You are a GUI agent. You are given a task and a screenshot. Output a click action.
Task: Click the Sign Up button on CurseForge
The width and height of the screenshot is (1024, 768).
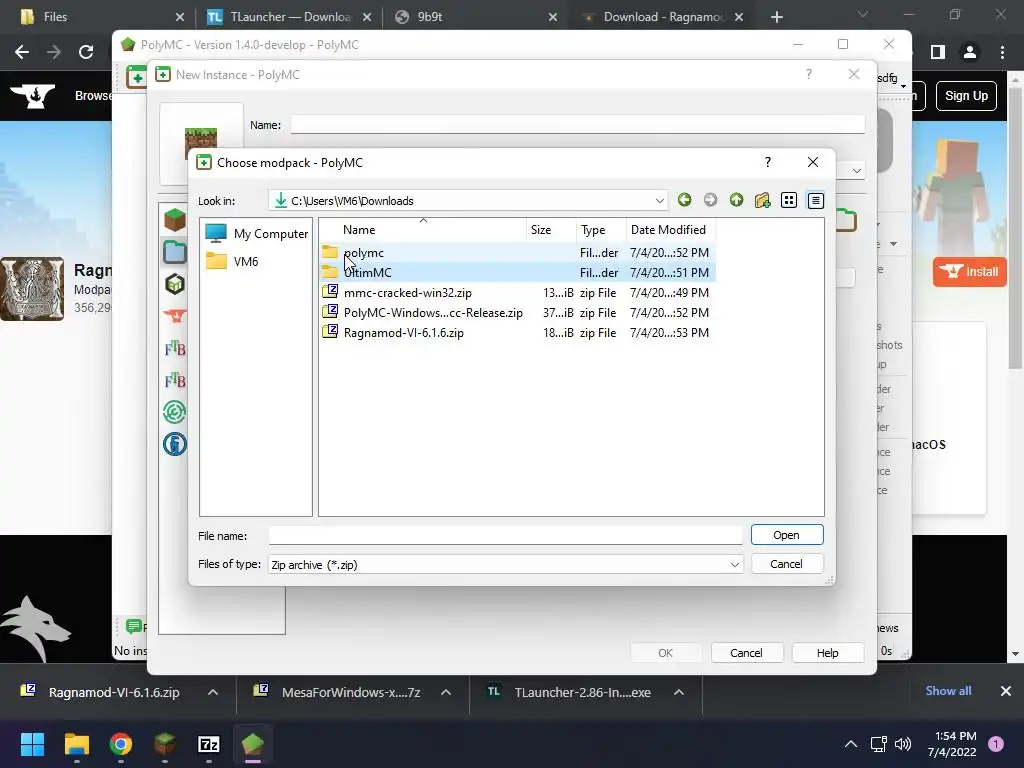[x=967, y=95]
